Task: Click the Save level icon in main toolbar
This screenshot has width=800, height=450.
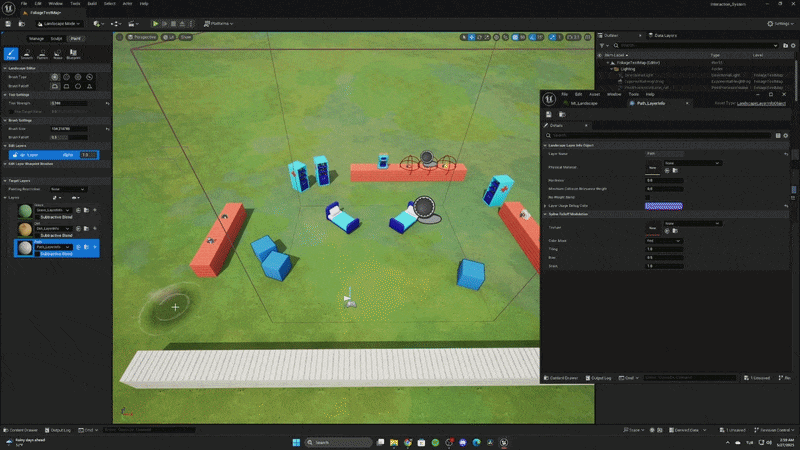Action: tap(8, 23)
